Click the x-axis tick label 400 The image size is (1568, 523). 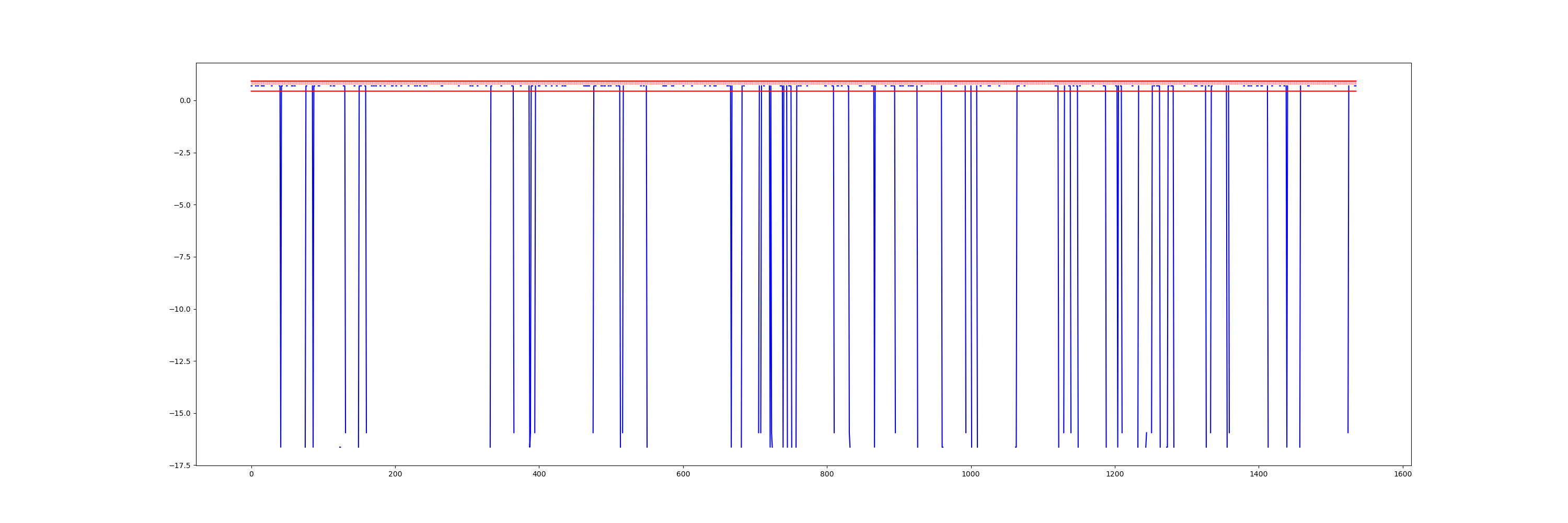[x=539, y=474]
